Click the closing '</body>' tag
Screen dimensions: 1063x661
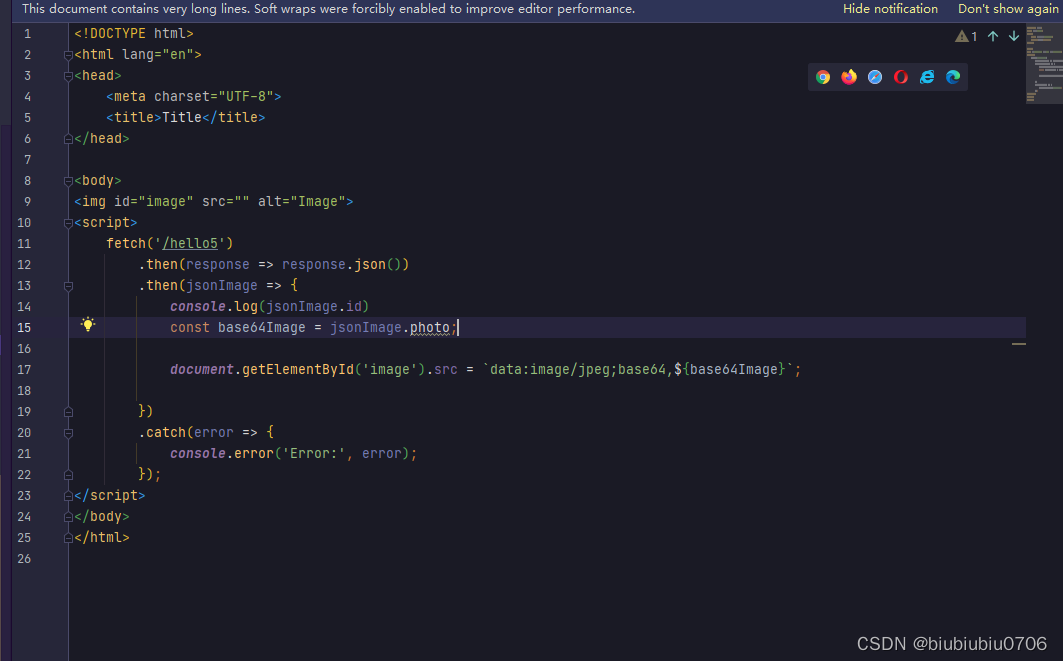[102, 517]
